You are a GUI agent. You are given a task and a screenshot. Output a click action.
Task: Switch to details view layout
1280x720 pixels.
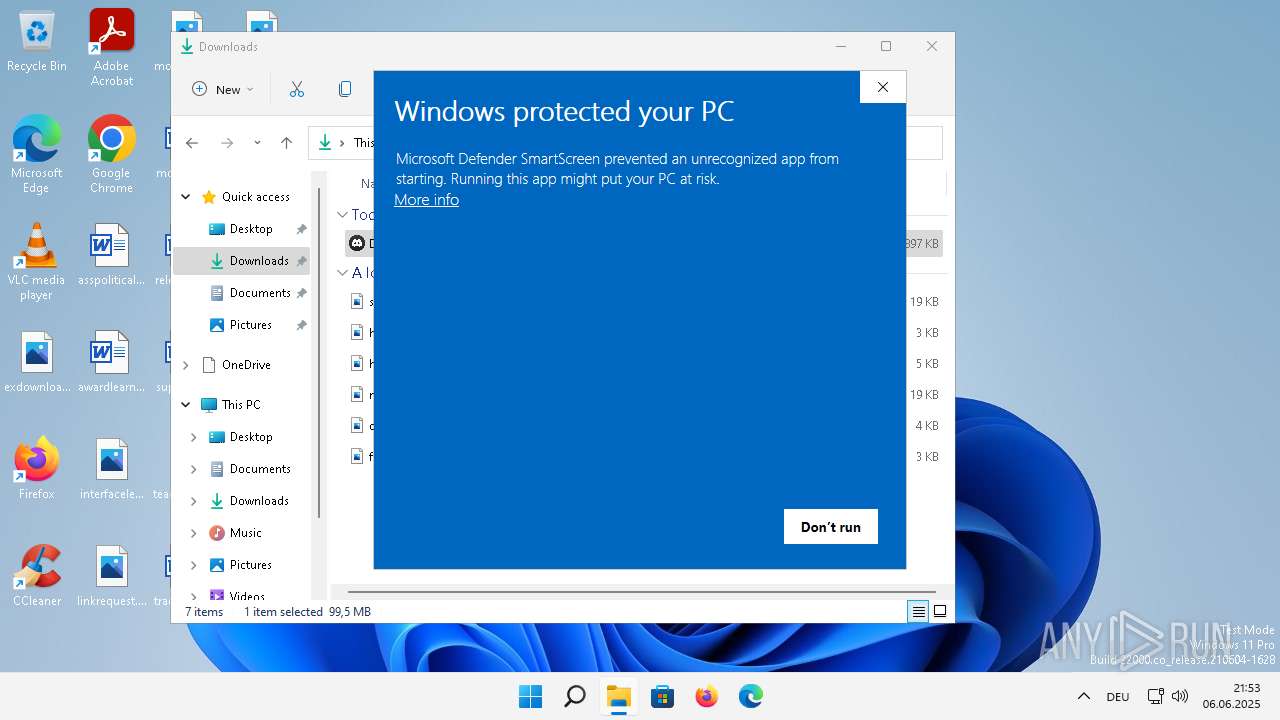coord(919,612)
